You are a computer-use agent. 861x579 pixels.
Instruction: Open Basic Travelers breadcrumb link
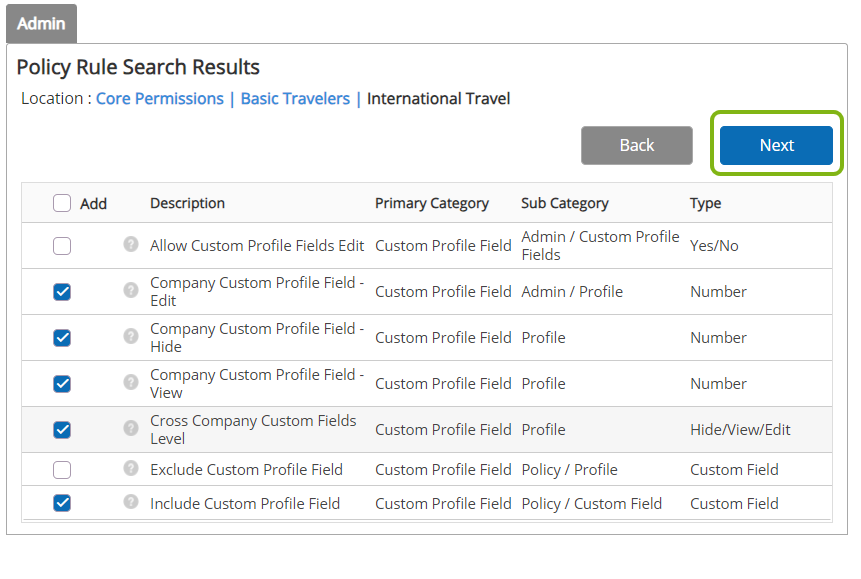click(295, 98)
